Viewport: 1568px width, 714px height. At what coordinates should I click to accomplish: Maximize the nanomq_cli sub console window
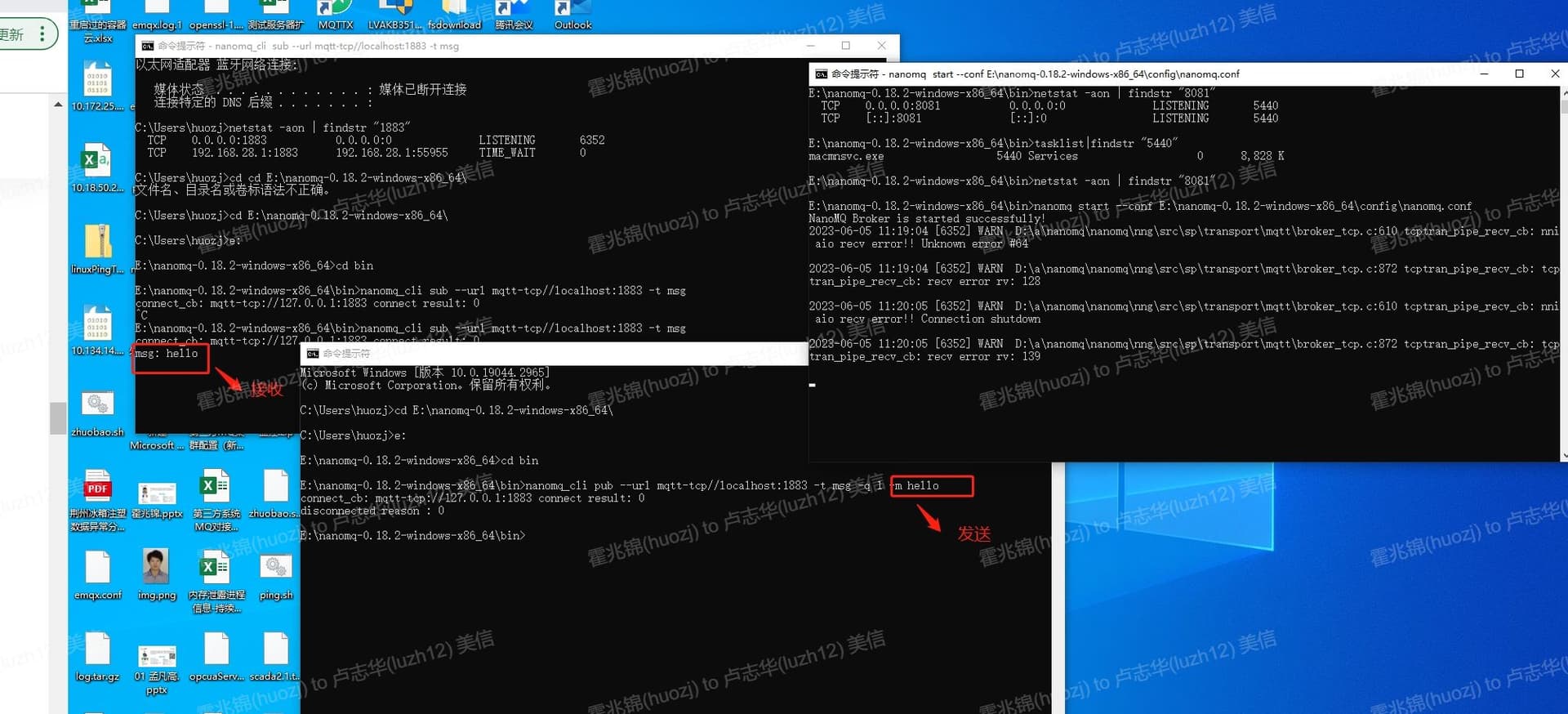coord(845,46)
